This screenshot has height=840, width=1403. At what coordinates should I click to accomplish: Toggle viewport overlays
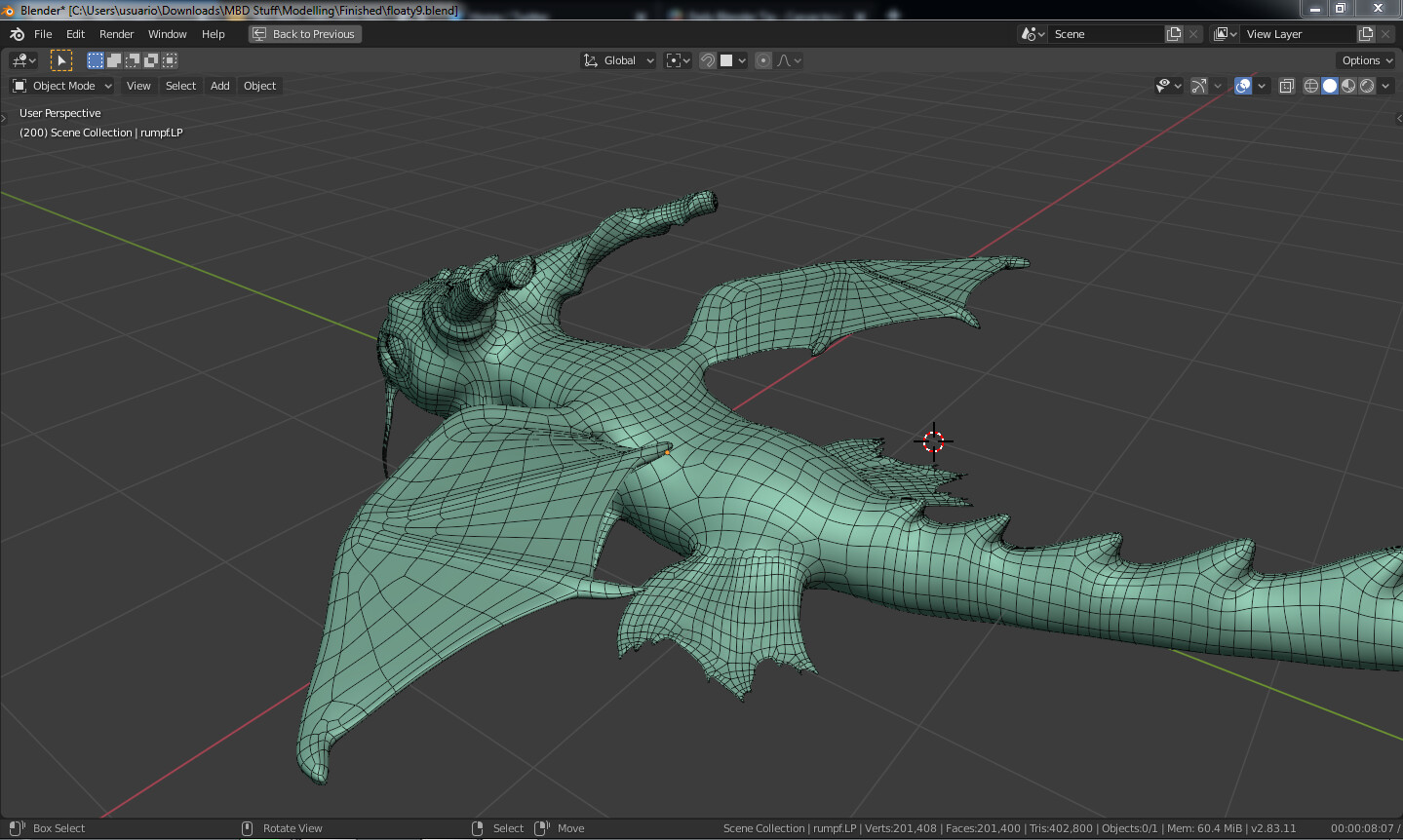pos(1243,86)
